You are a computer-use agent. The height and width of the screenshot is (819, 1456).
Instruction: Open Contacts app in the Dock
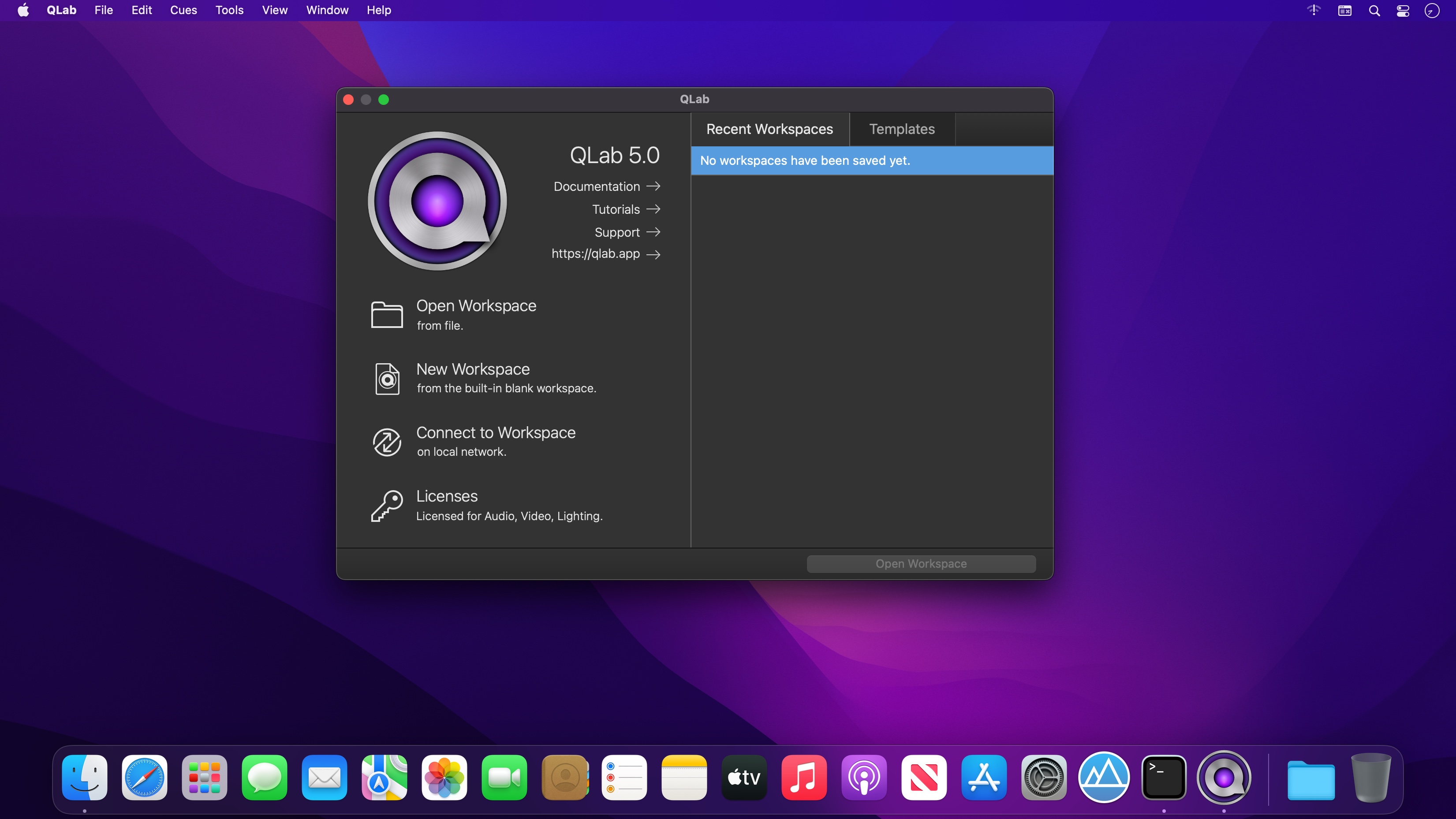(x=565, y=777)
